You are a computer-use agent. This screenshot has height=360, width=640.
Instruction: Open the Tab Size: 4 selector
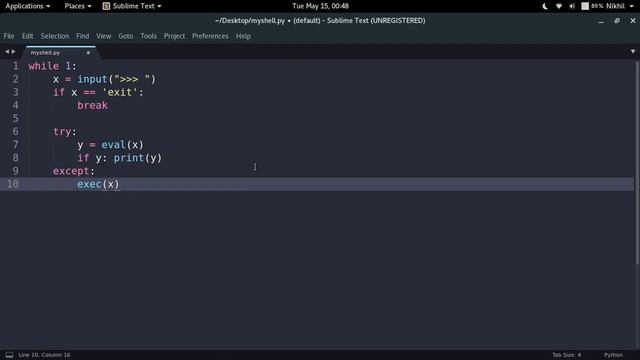[566, 355]
